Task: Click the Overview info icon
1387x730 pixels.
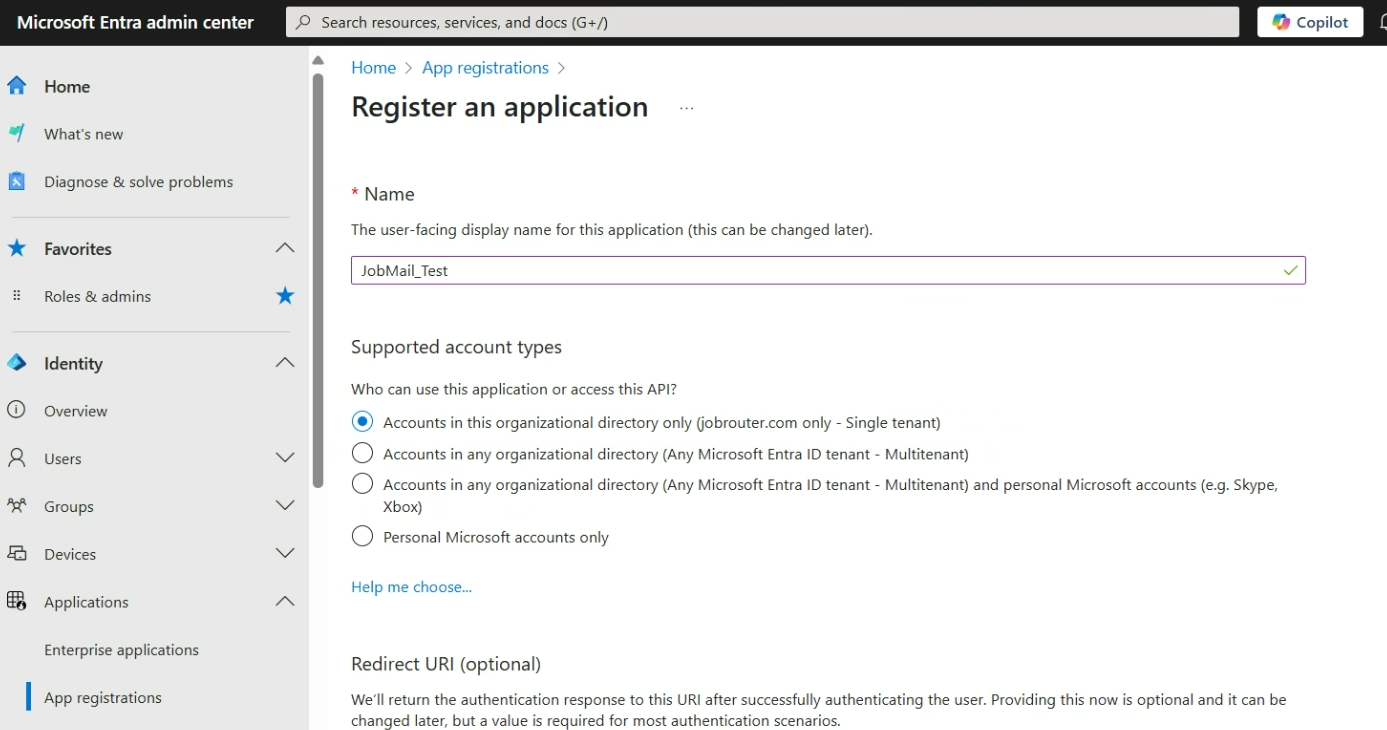Action: pos(17,410)
